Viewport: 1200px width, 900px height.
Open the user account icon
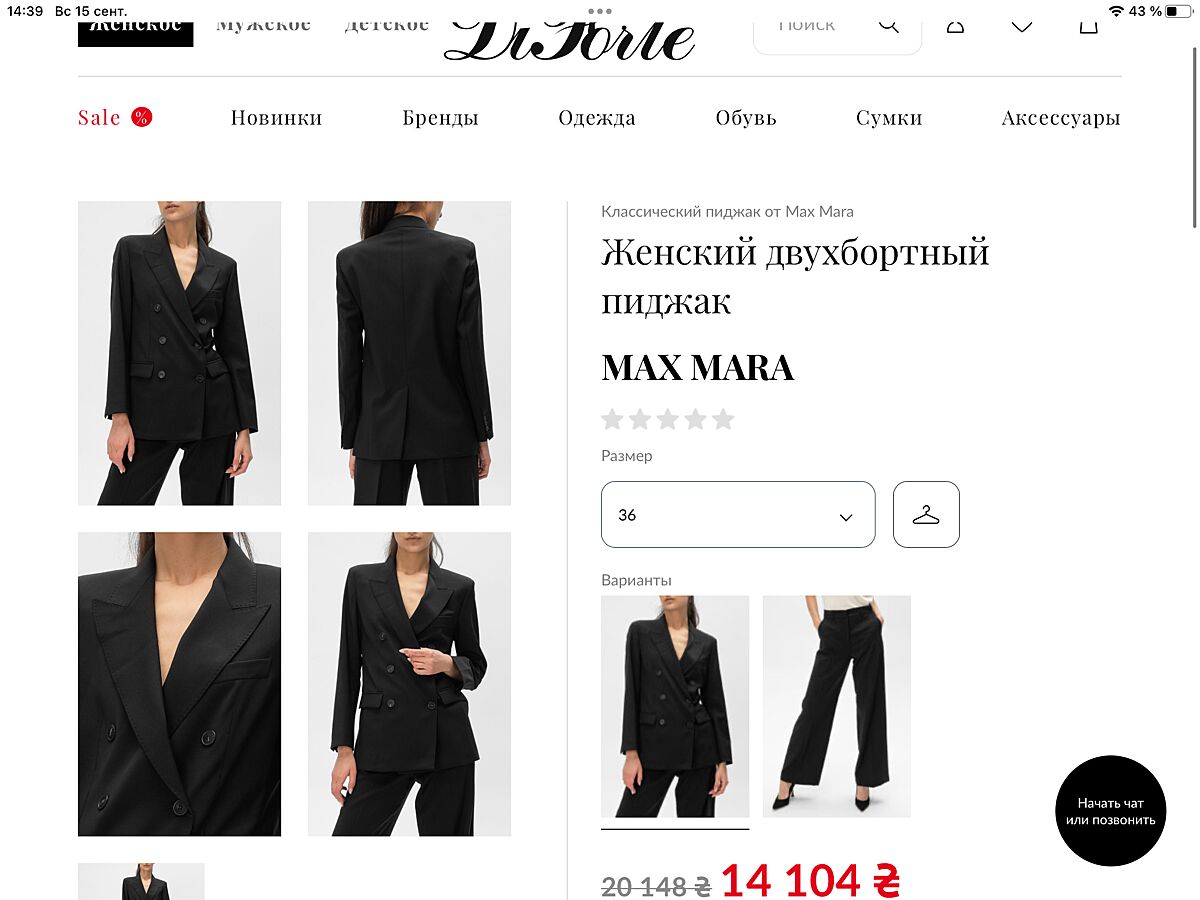(x=956, y=26)
